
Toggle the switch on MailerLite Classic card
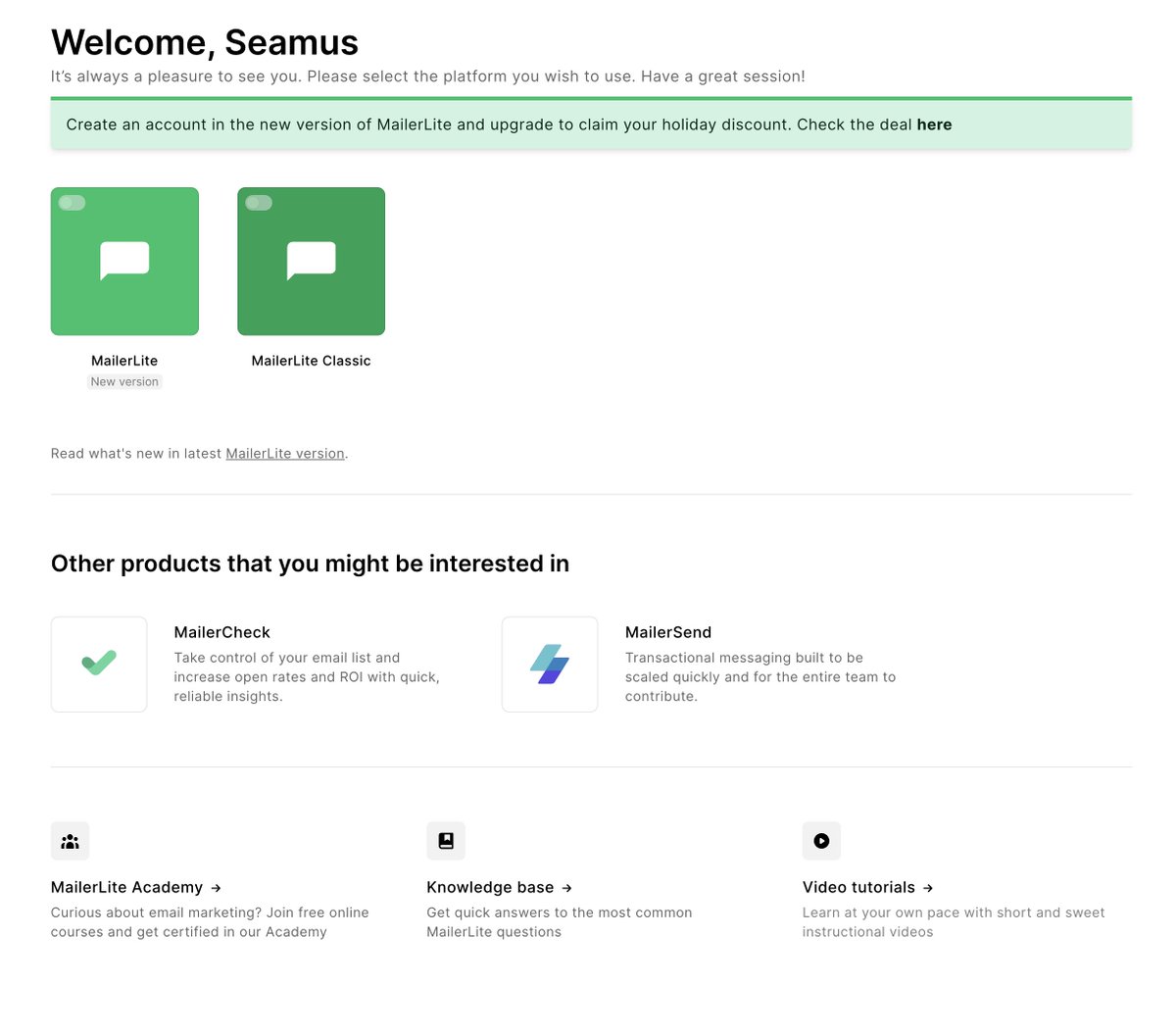[259, 203]
